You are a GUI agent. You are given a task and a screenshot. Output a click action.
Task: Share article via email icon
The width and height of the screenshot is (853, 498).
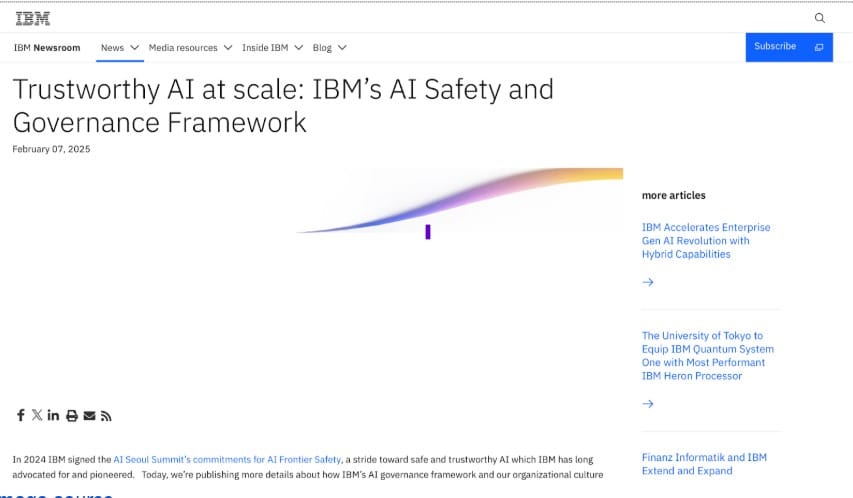[89, 415]
